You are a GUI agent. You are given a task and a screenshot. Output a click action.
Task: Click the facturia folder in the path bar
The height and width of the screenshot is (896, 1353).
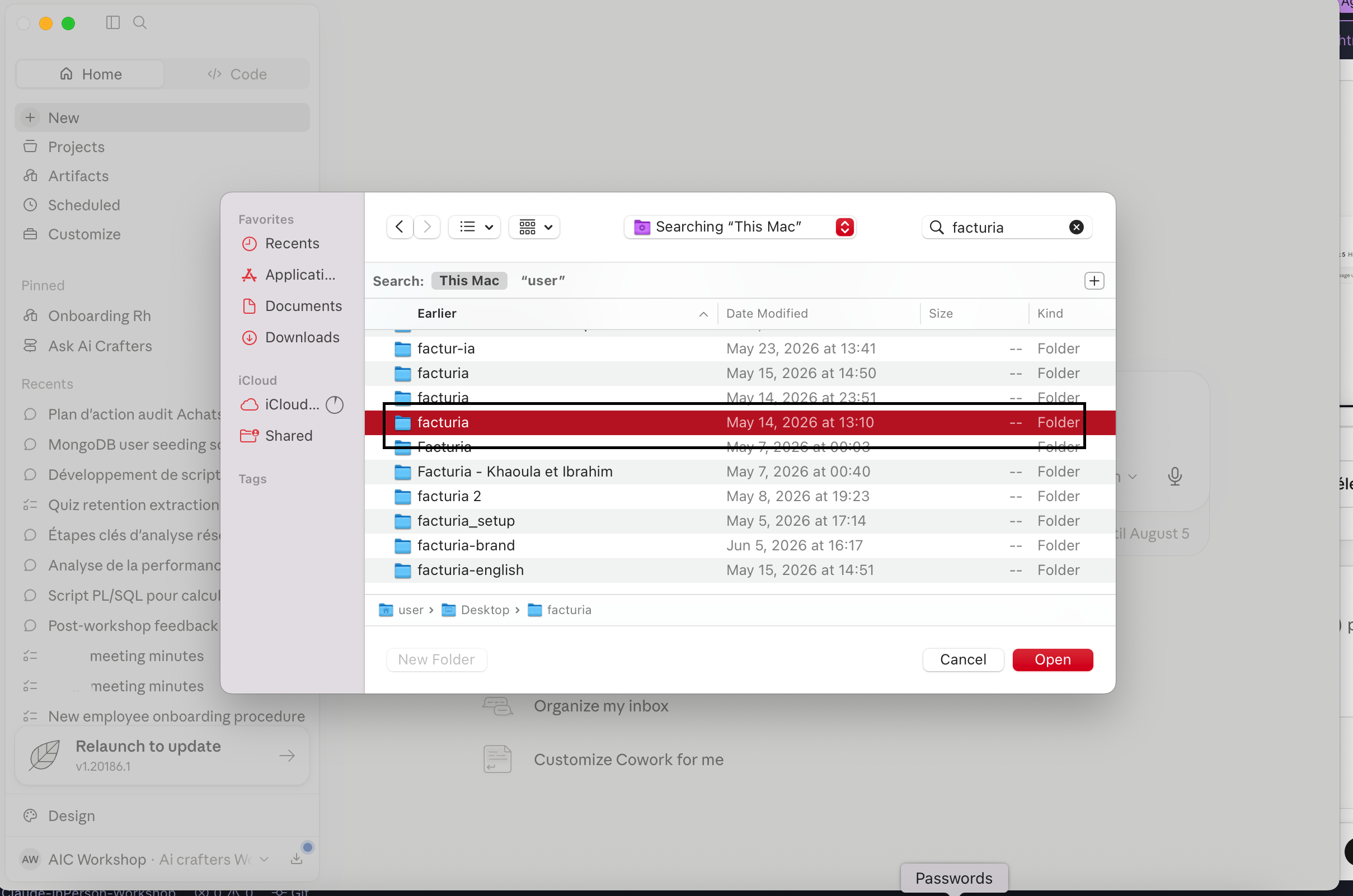click(560, 610)
